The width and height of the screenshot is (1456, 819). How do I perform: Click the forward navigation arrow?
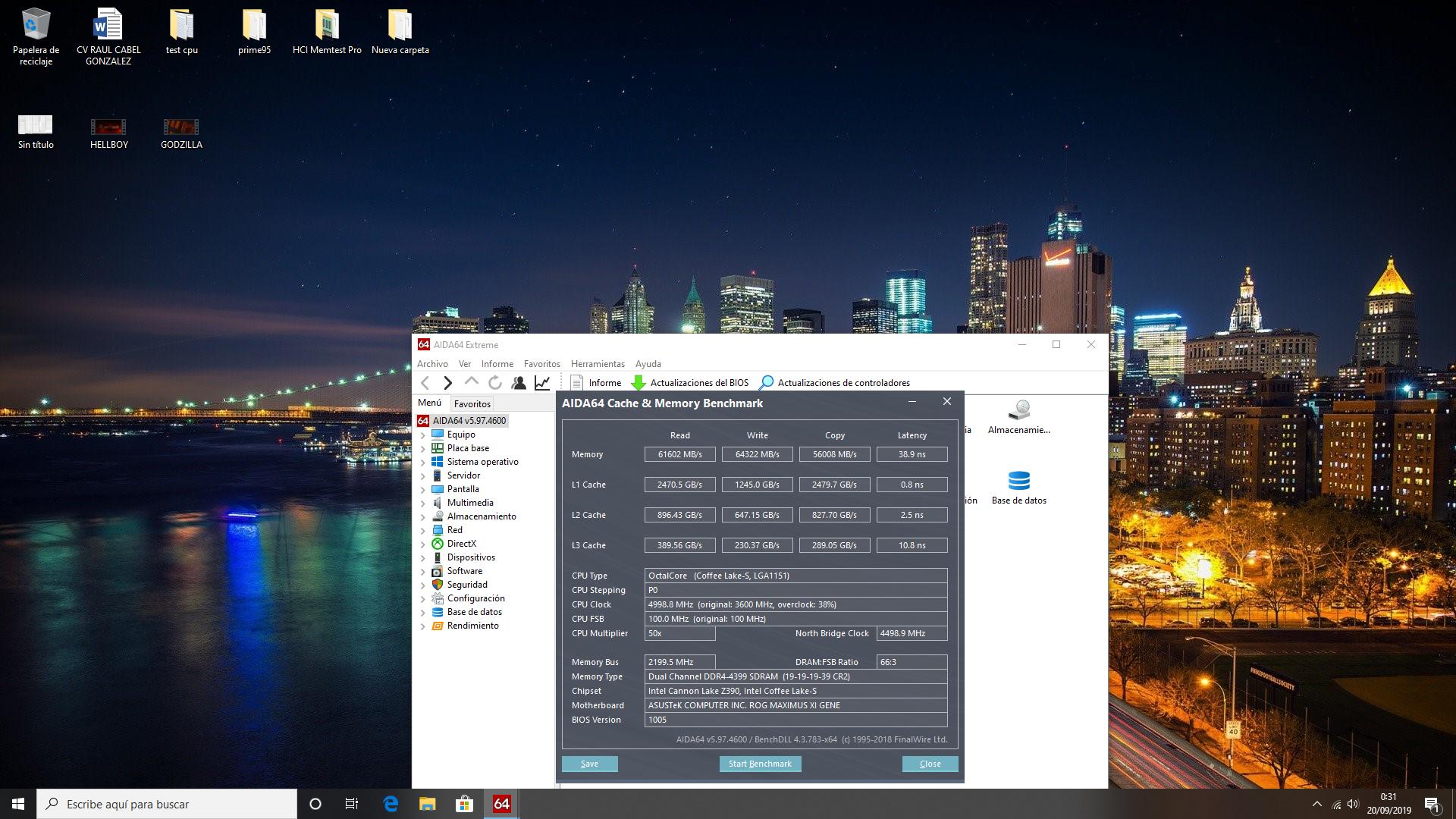[447, 383]
